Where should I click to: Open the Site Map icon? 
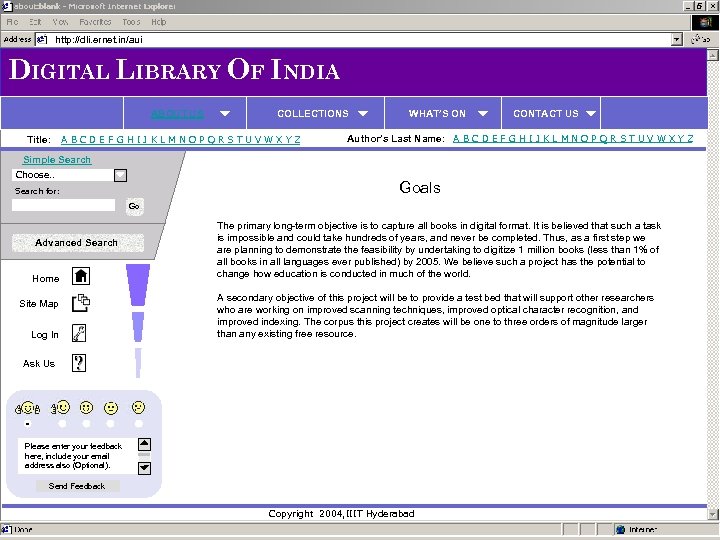(x=81, y=303)
